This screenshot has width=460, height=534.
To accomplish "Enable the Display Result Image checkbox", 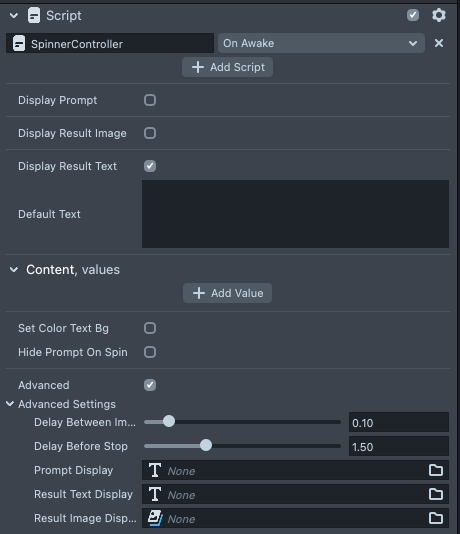I will (150, 133).
